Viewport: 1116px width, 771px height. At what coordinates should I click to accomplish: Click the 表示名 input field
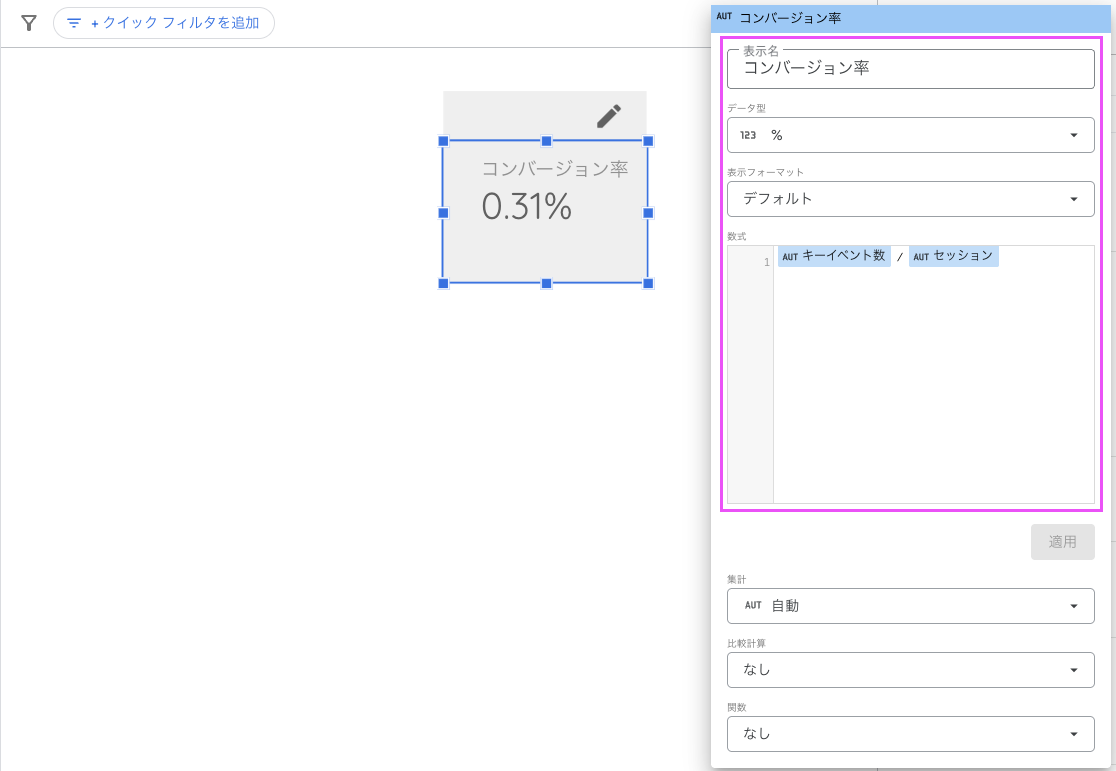(910, 69)
